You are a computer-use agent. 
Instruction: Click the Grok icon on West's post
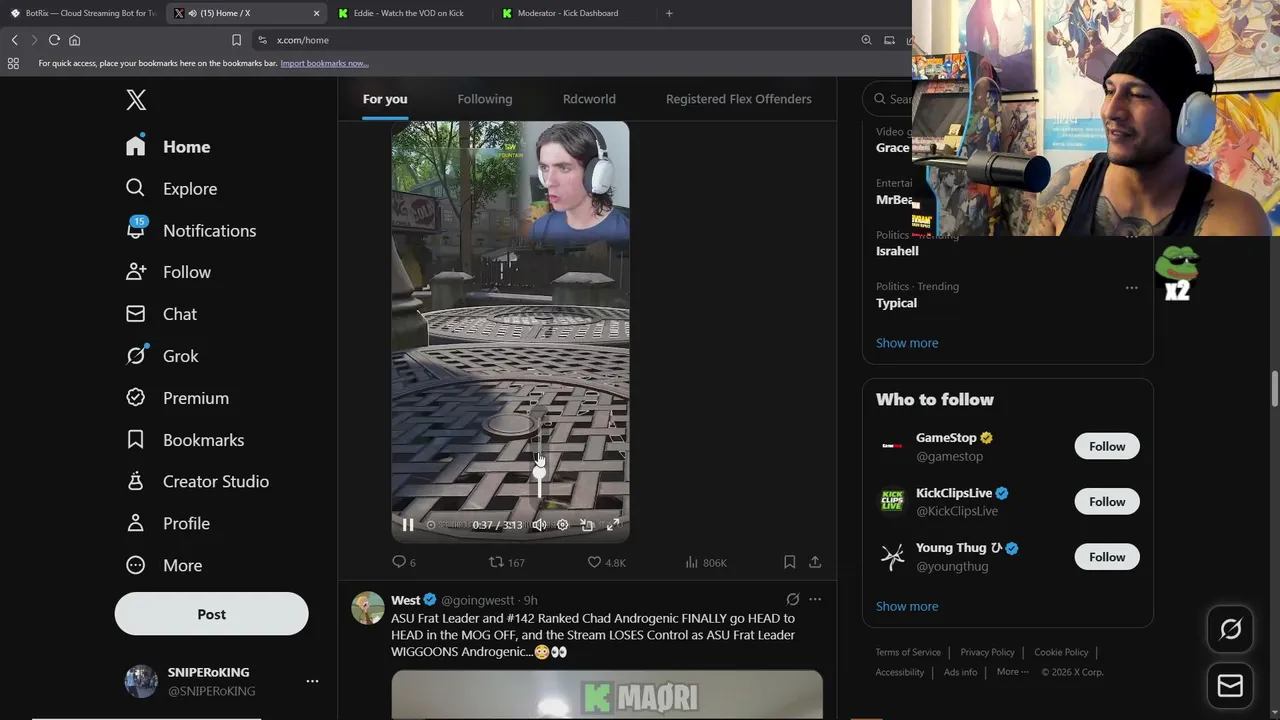click(792, 599)
